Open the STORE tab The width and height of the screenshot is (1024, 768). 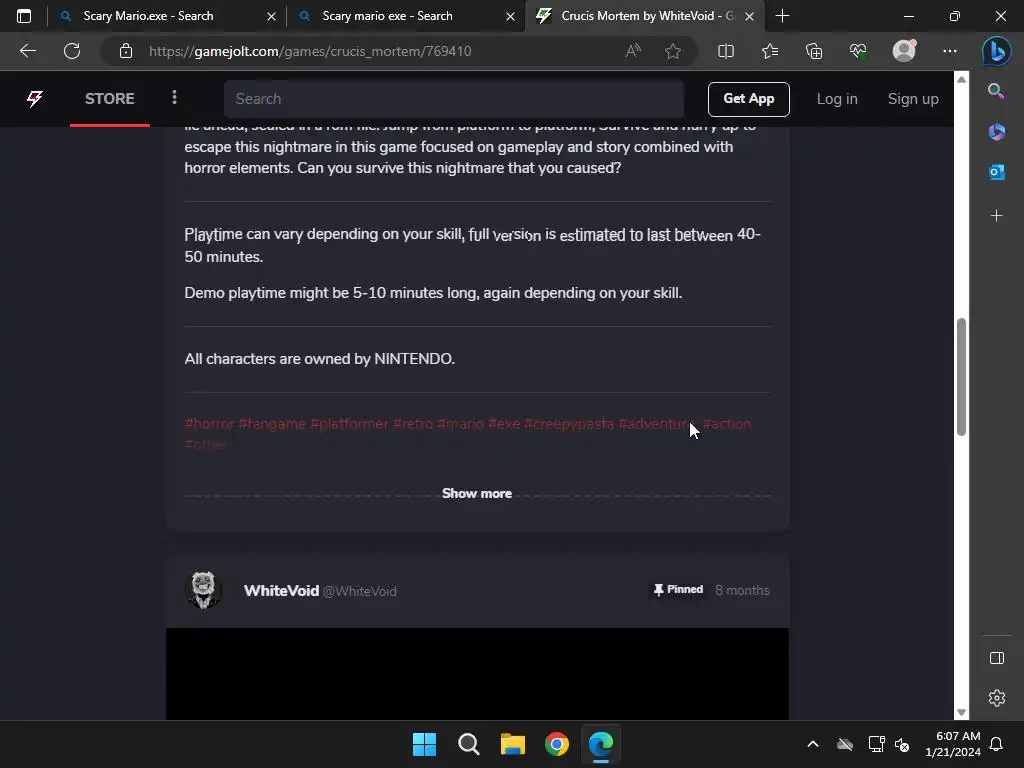pyautogui.click(x=110, y=99)
